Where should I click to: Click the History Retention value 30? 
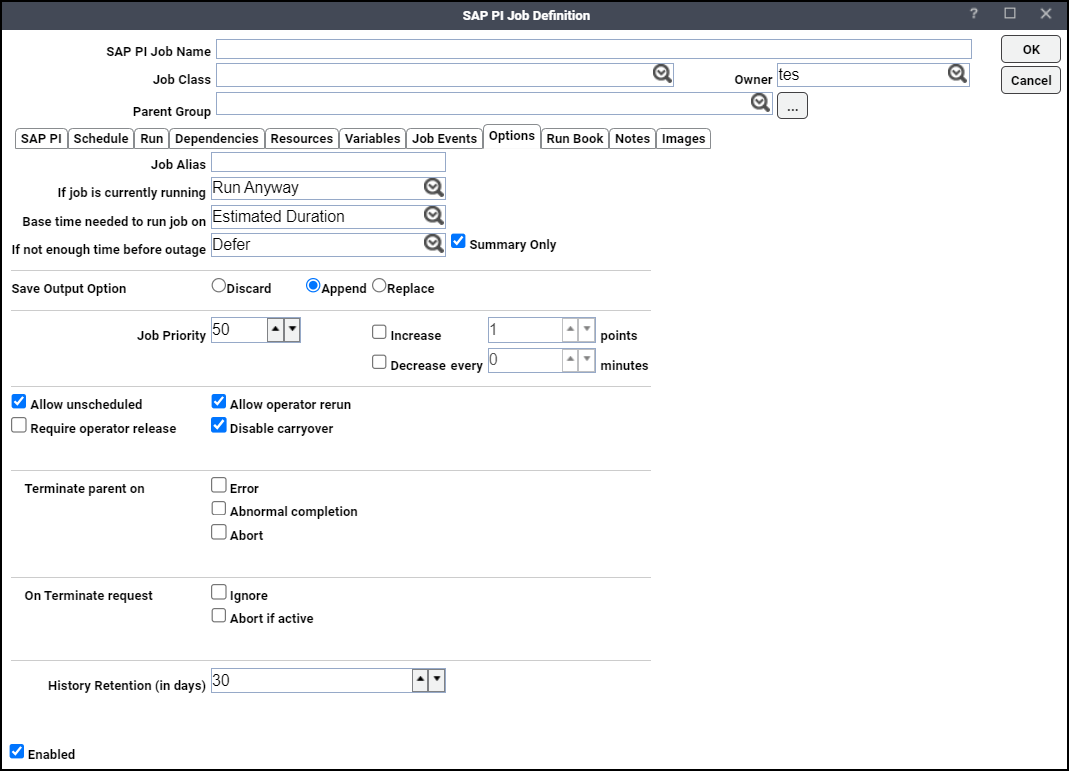tap(312, 680)
